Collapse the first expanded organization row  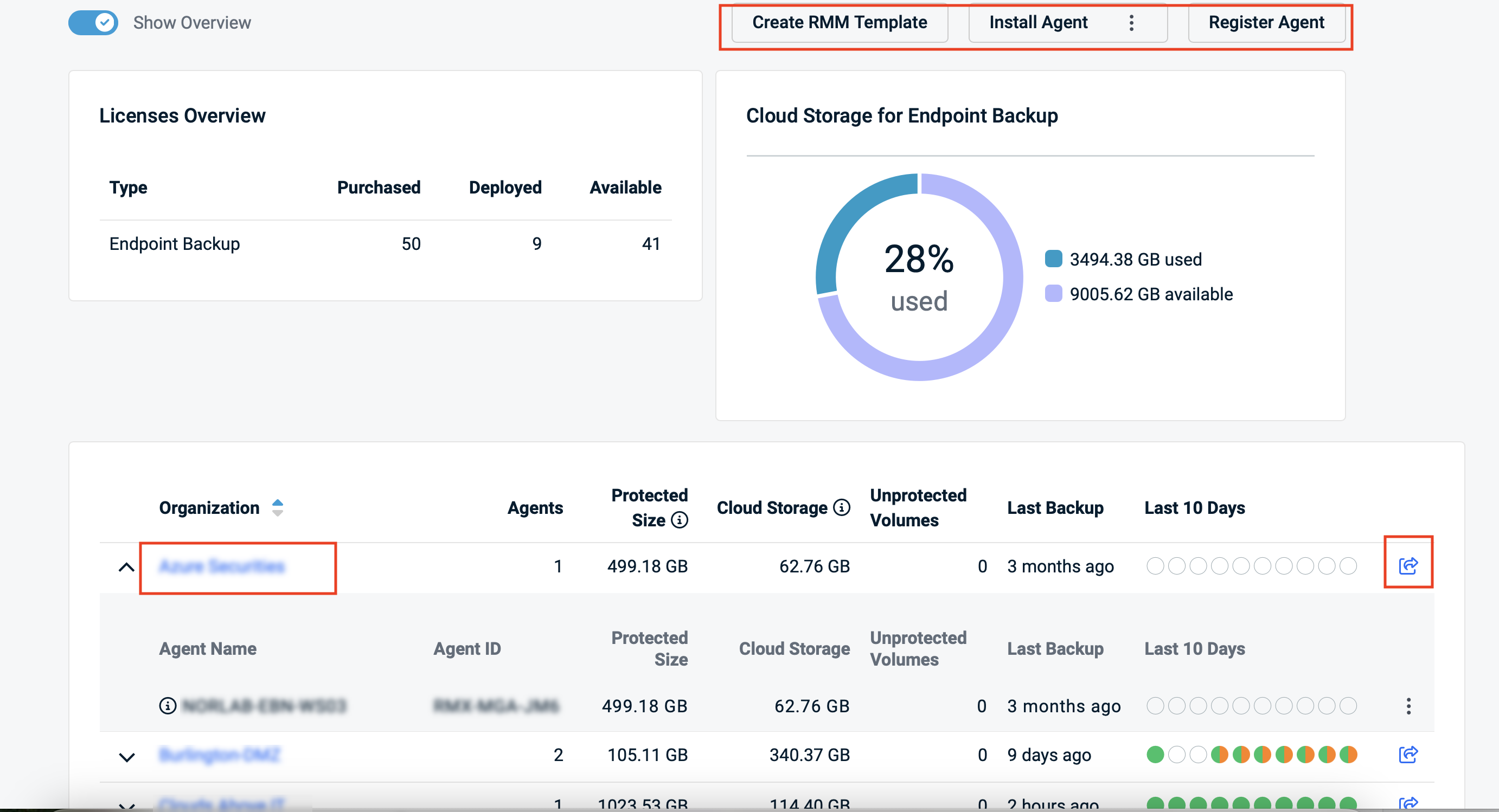[x=126, y=566]
